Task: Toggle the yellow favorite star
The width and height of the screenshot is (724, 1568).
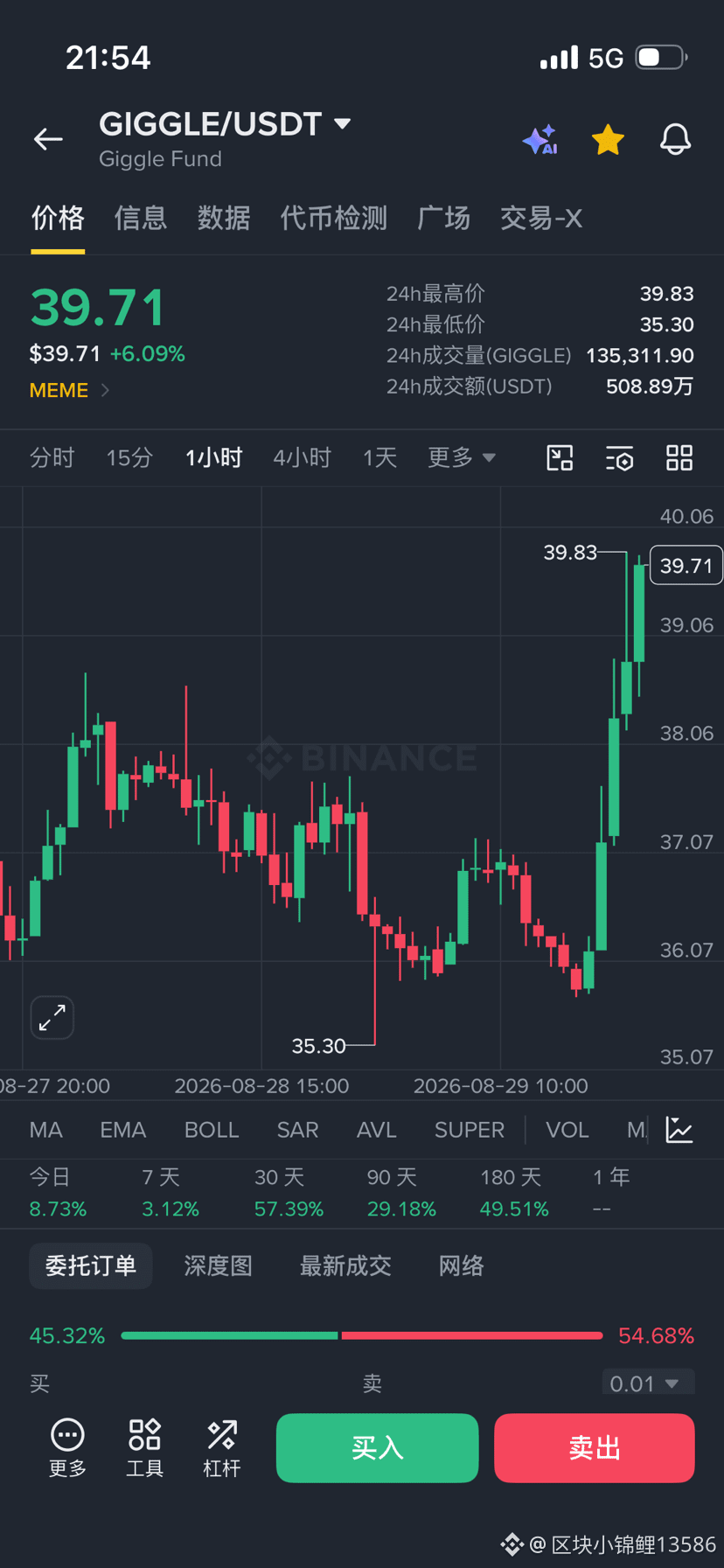Action: [608, 140]
